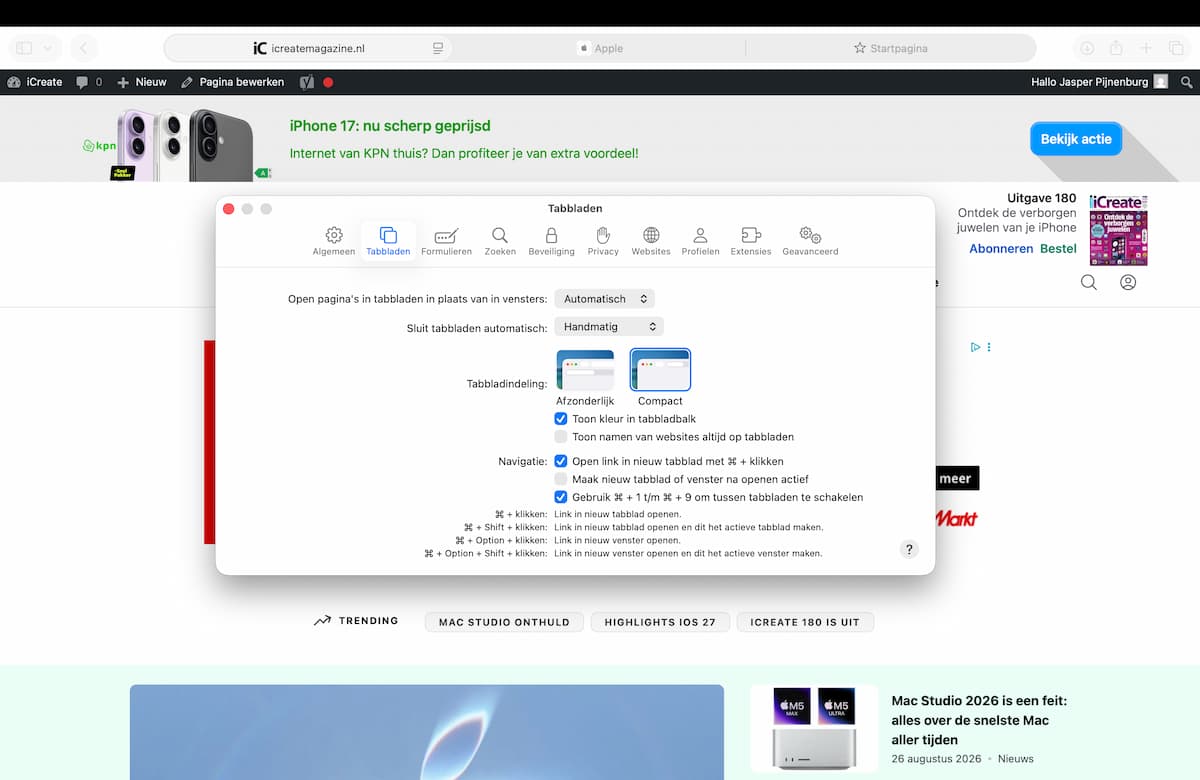Click the ICREATE 180 IS UIT trending tag
This screenshot has width=1200, height=780.
pyautogui.click(x=805, y=622)
